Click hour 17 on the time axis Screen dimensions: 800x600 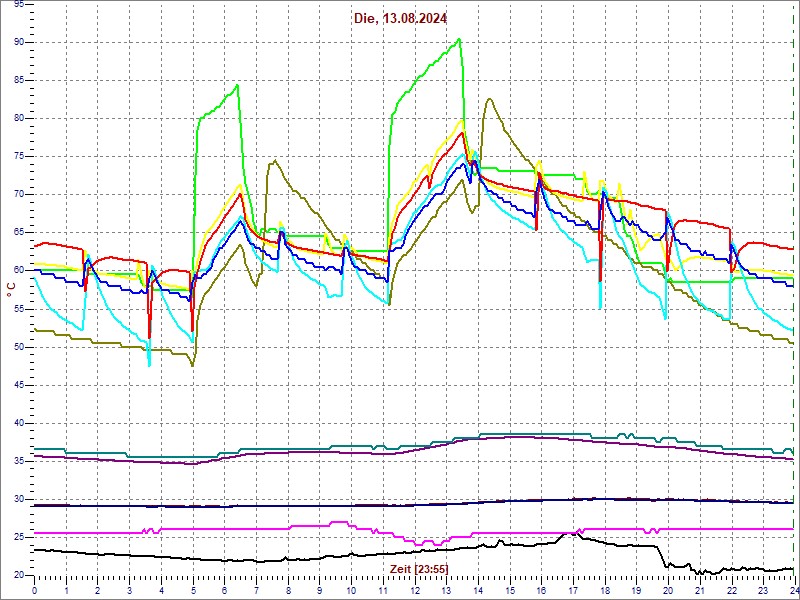pos(572,590)
